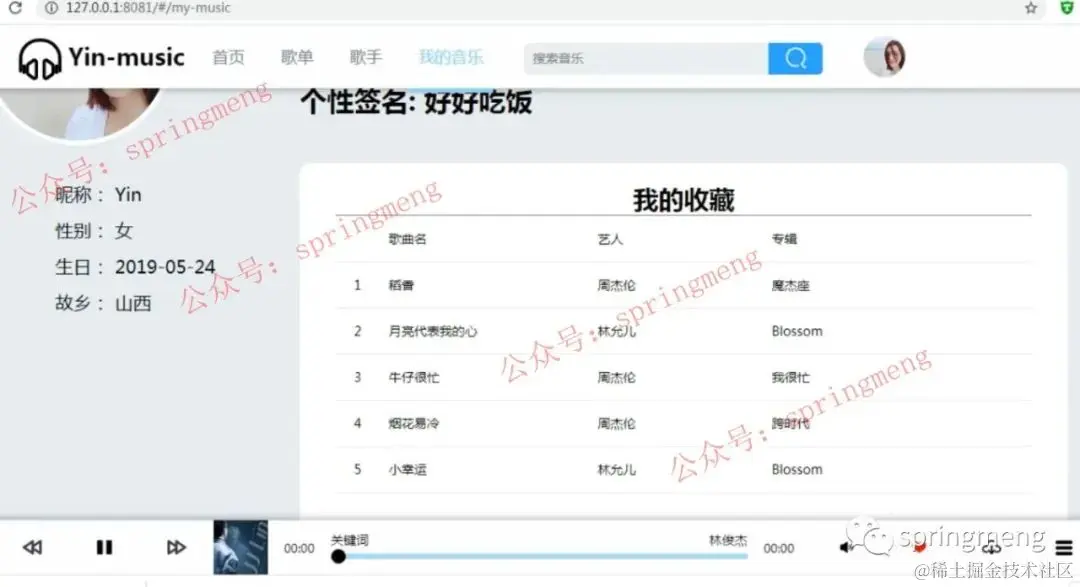
Task: Click the 专辑 column header
Action: (784, 239)
